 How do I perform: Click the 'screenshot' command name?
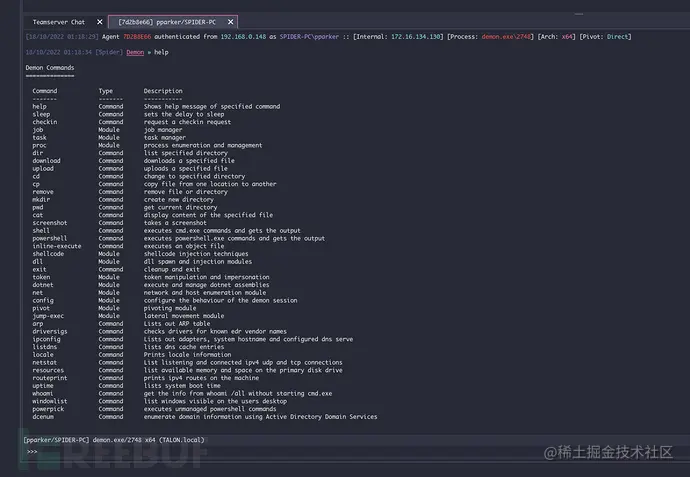50,223
